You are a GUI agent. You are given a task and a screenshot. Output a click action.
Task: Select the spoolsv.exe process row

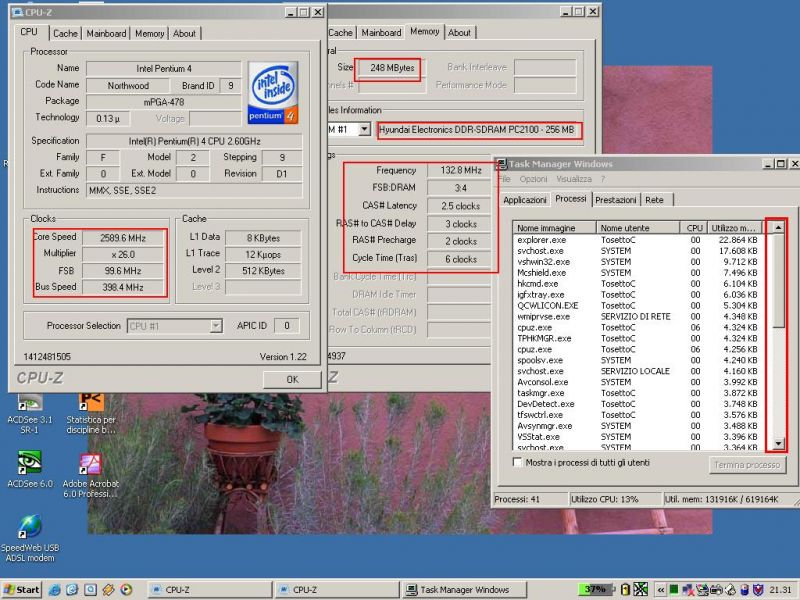click(x=637, y=360)
